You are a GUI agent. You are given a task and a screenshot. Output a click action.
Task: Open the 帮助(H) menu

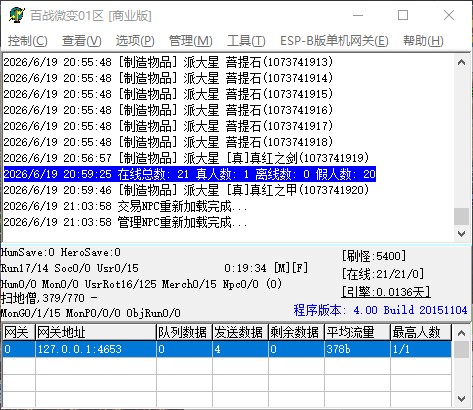click(423, 41)
